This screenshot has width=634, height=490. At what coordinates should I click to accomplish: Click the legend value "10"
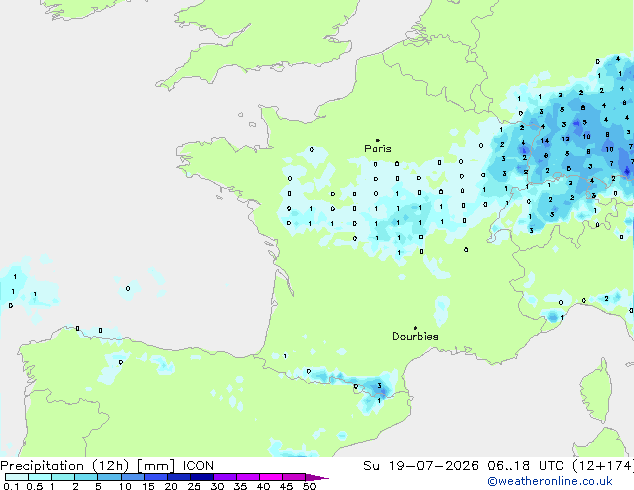pos(125,486)
